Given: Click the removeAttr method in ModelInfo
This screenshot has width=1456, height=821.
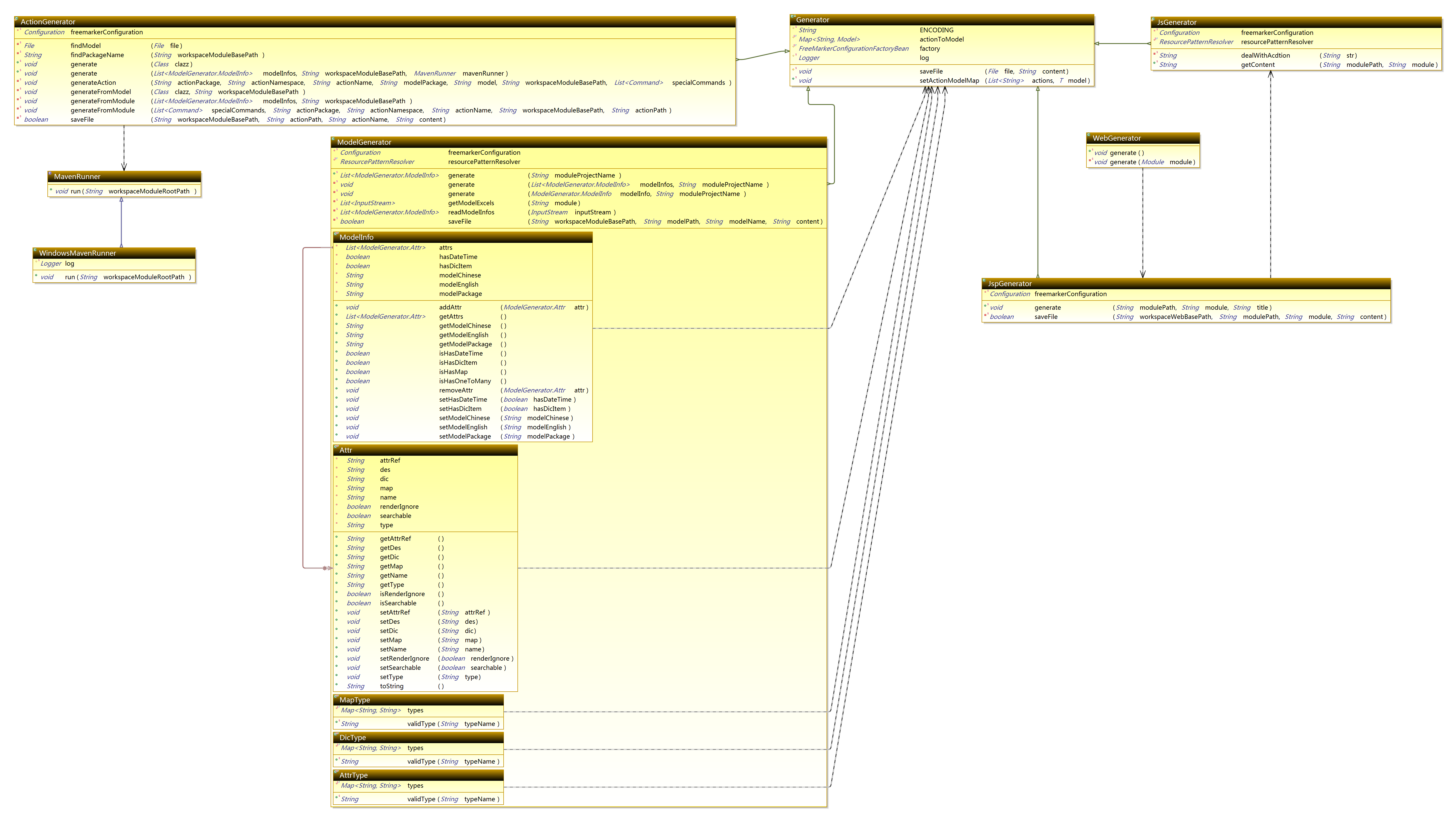Looking at the screenshot, I should coord(462,390).
